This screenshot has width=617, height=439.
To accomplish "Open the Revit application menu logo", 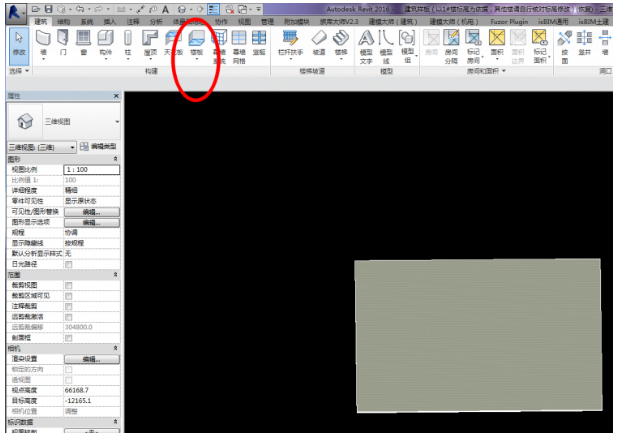I will coord(15,13).
